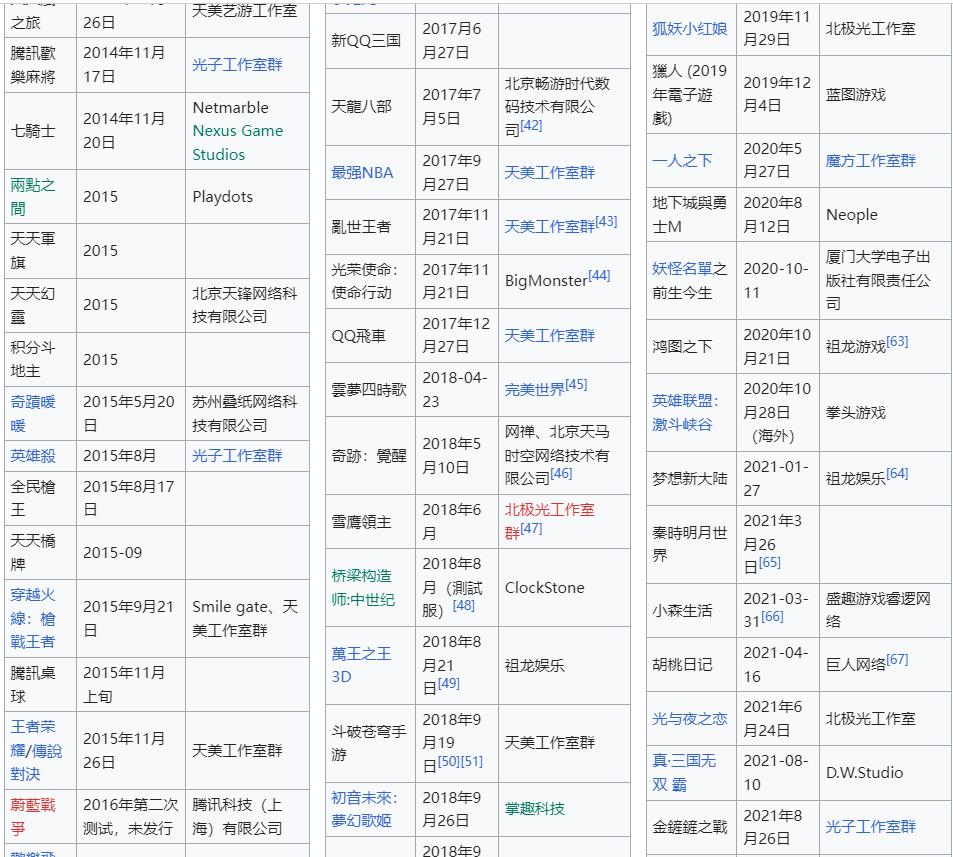This screenshot has width=953, height=857.
Task: Jump to citation [66]
Action: [772, 616]
